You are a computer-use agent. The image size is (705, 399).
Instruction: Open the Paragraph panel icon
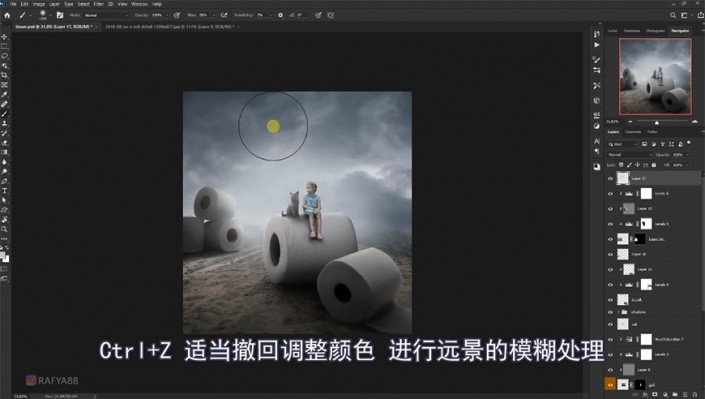click(x=597, y=152)
